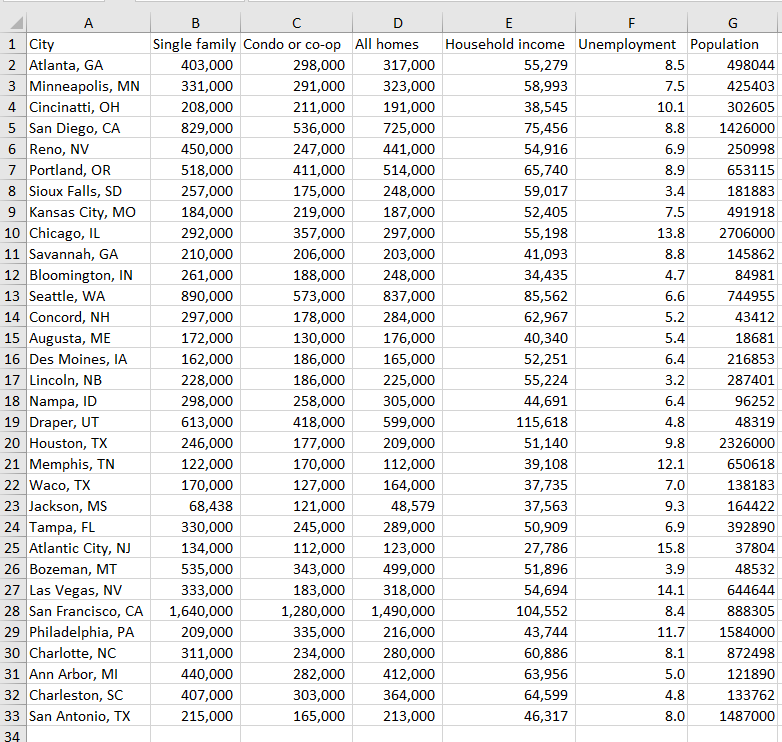
Task: Click the 'Household income' header cell
Action: pos(509,44)
